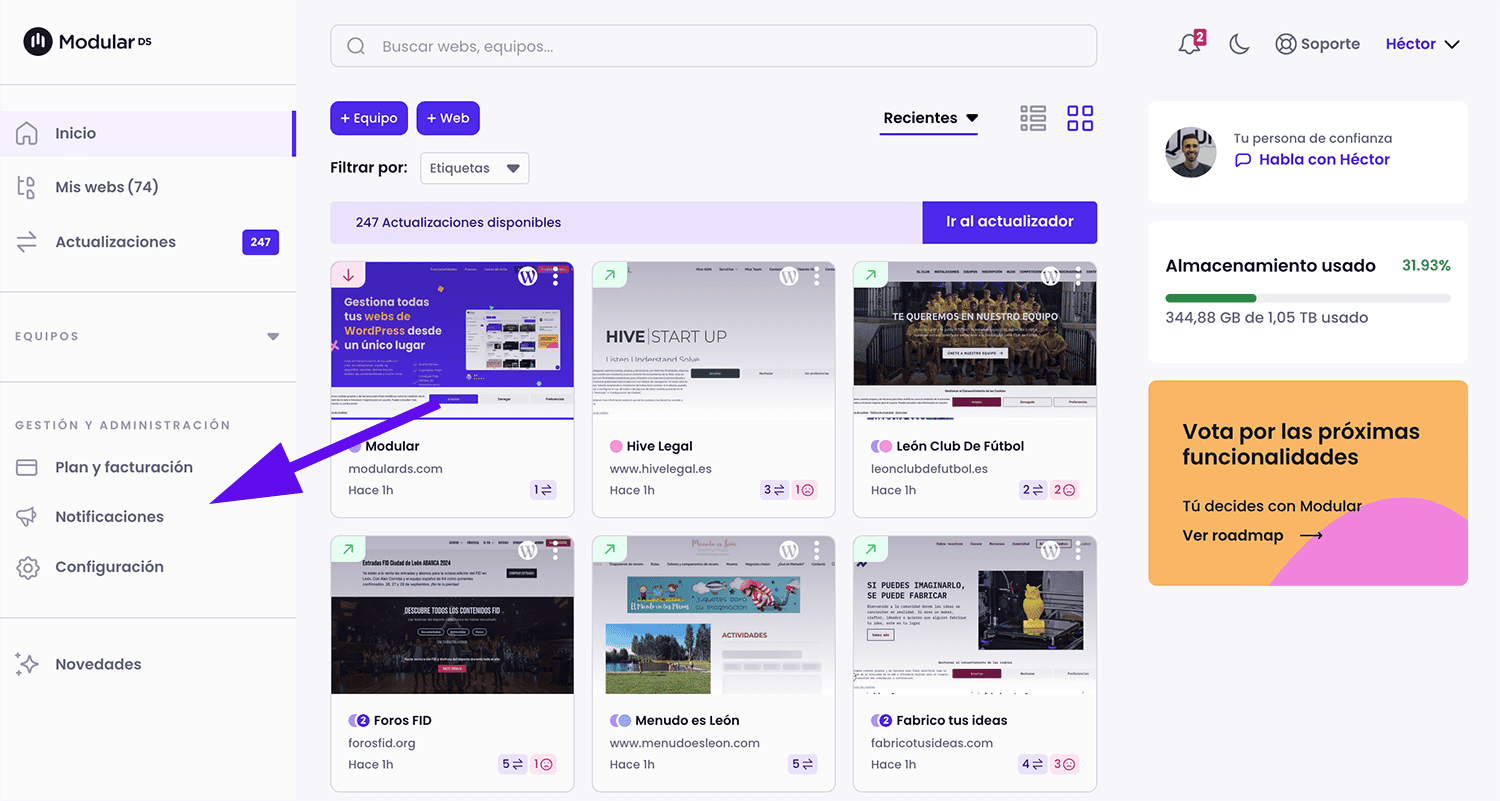Click the Ver roadmap link
The height and width of the screenshot is (801, 1500).
click(1252, 536)
